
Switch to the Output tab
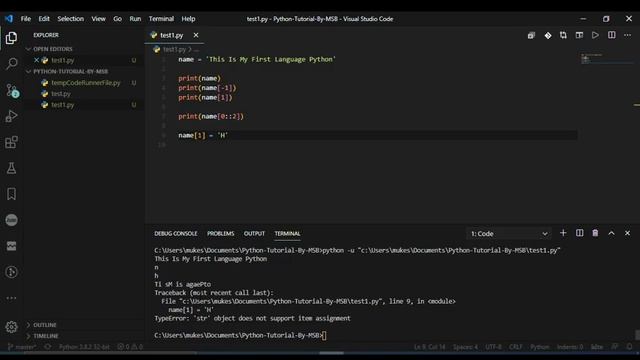(x=254, y=233)
